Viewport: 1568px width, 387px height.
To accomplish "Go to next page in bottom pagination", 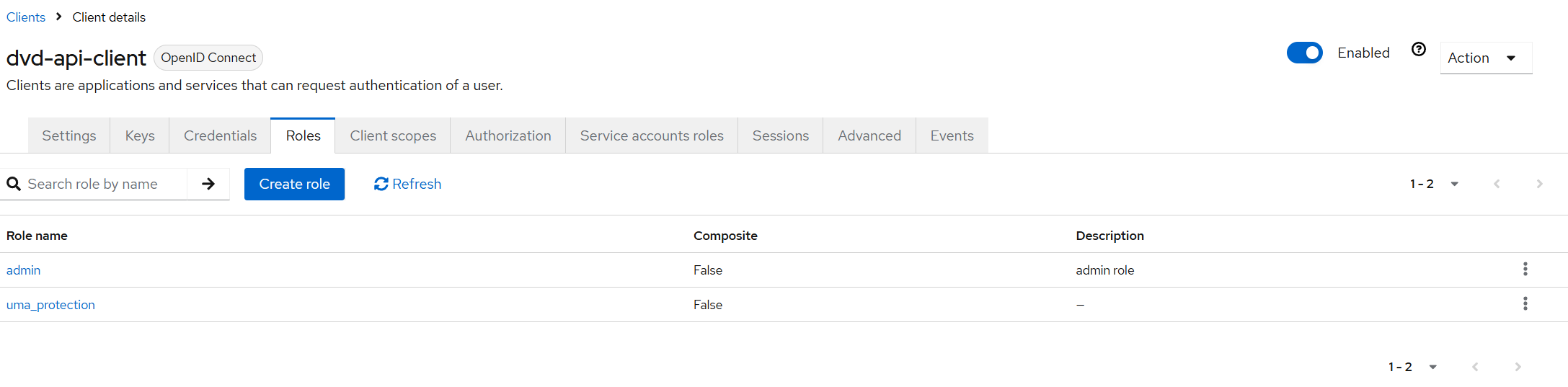I will pyautogui.click(x=1518, y=367).
